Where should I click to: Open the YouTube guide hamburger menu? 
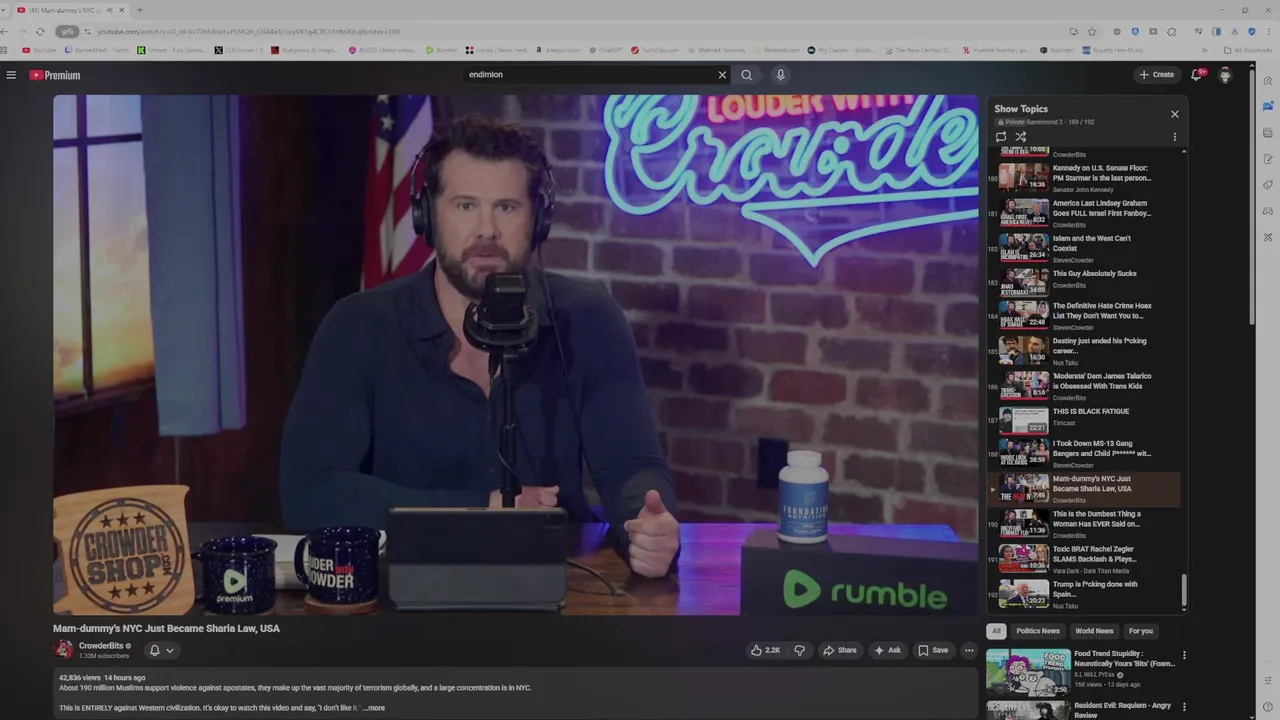pos(11,75)
